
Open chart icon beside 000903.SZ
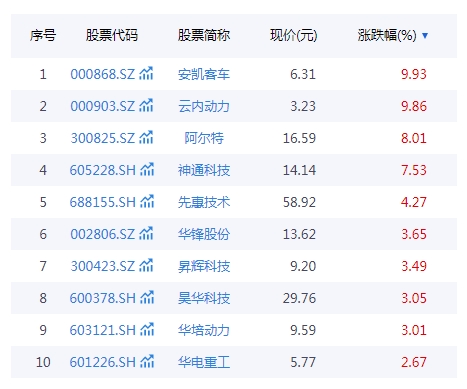pyautogui.click(x=146, y=106)
